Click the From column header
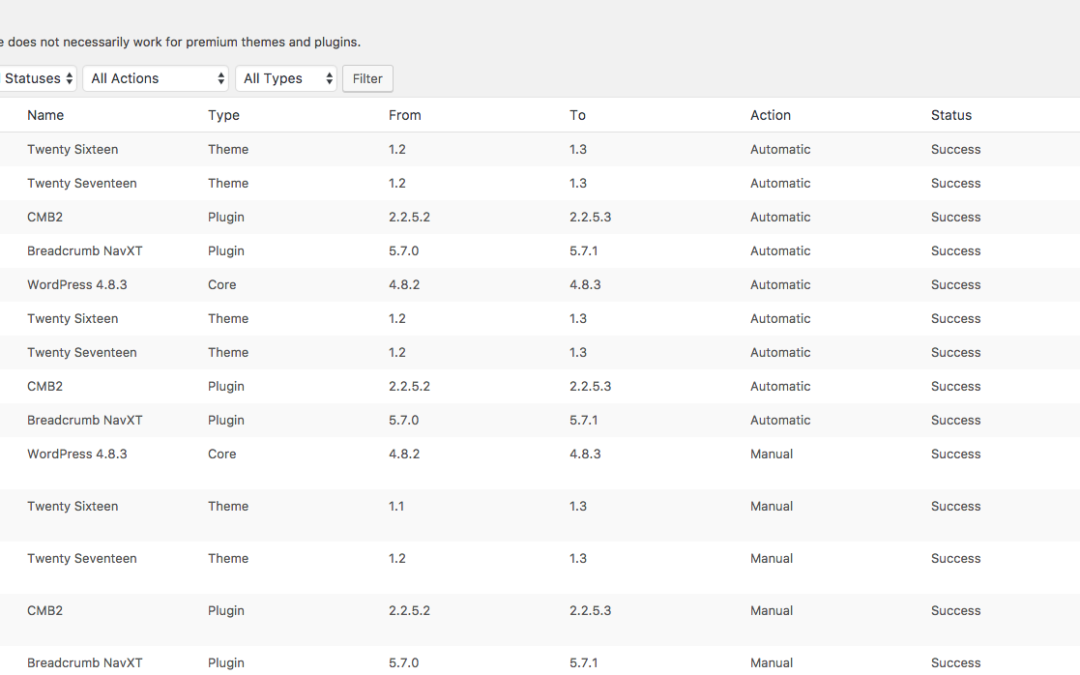1080x675 pixels. tap(405, 115)
